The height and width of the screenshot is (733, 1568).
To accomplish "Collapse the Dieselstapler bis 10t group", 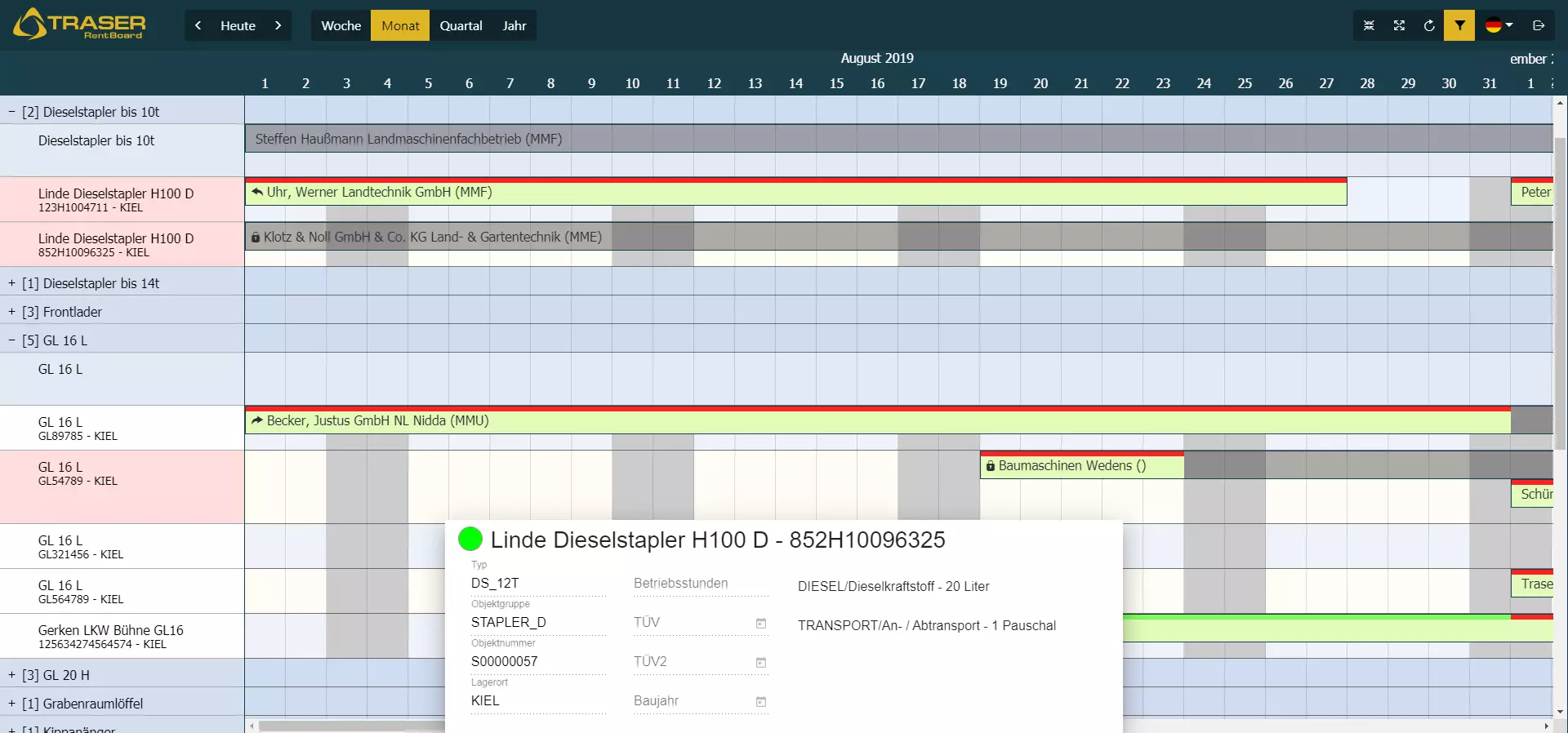I will click(12, 112).
